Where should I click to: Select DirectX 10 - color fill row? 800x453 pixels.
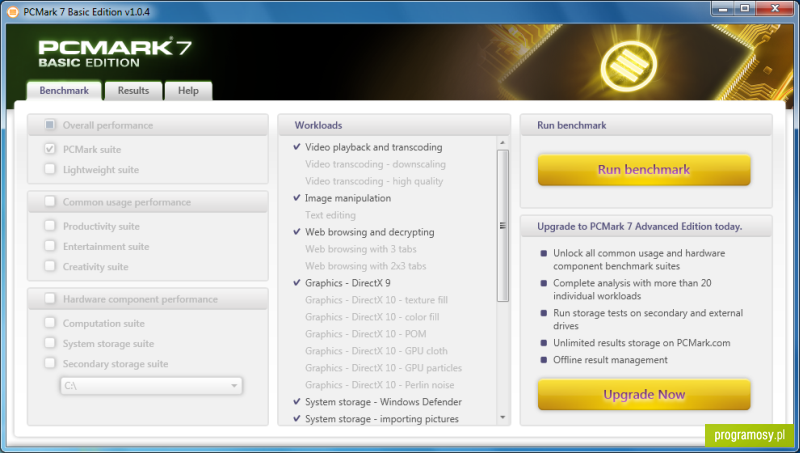pos(372,317)
